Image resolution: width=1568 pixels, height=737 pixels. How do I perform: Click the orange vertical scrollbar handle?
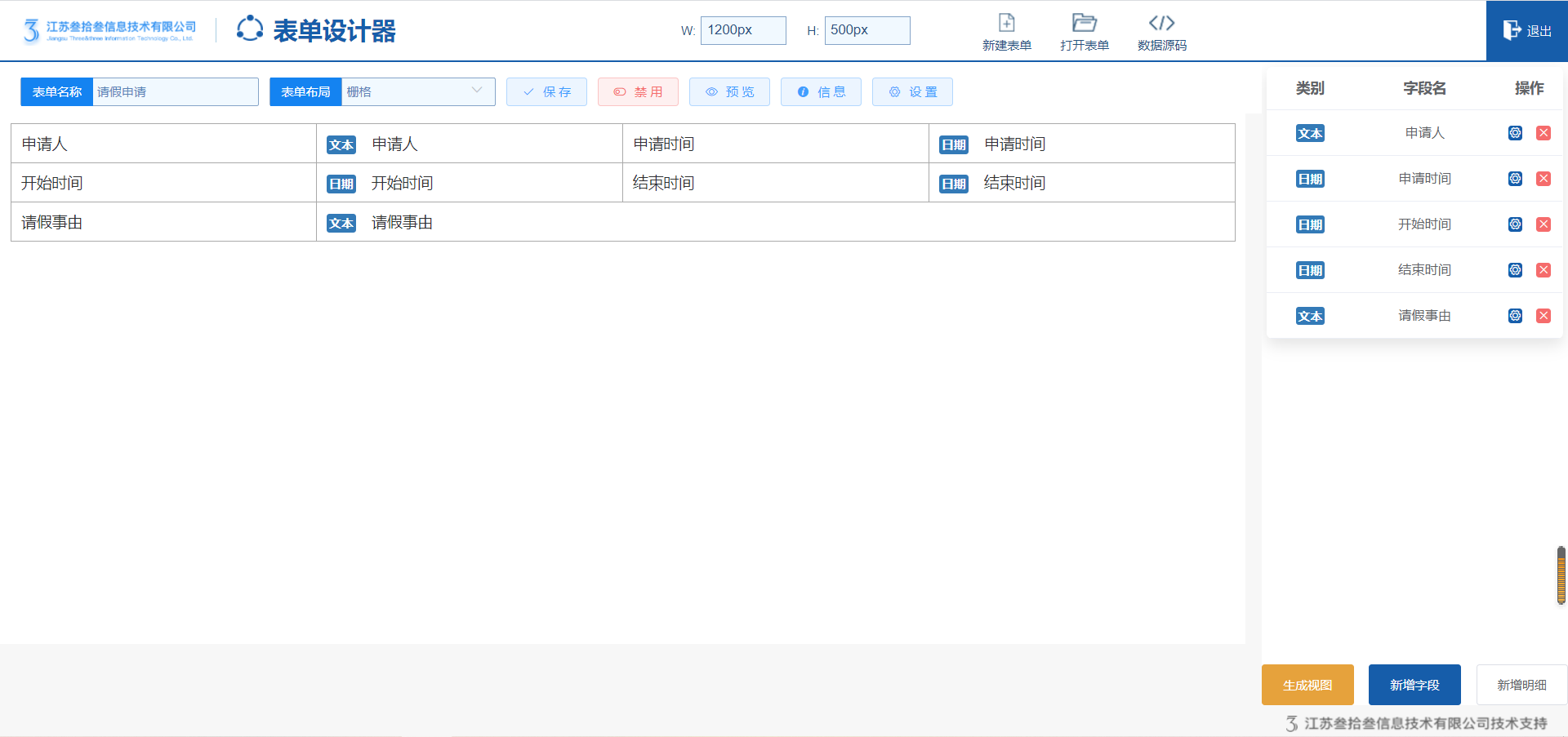tap(1561, 575)
